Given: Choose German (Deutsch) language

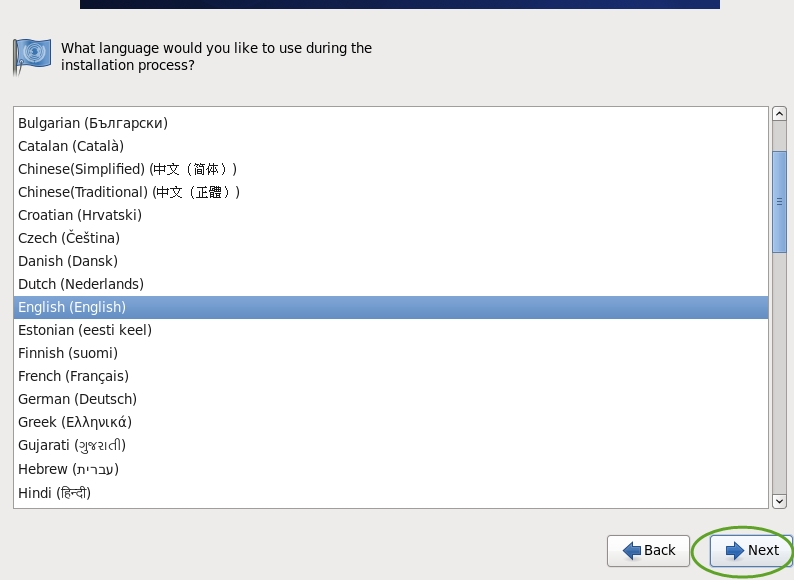Looking at the screenshot, I should [391, 399].
